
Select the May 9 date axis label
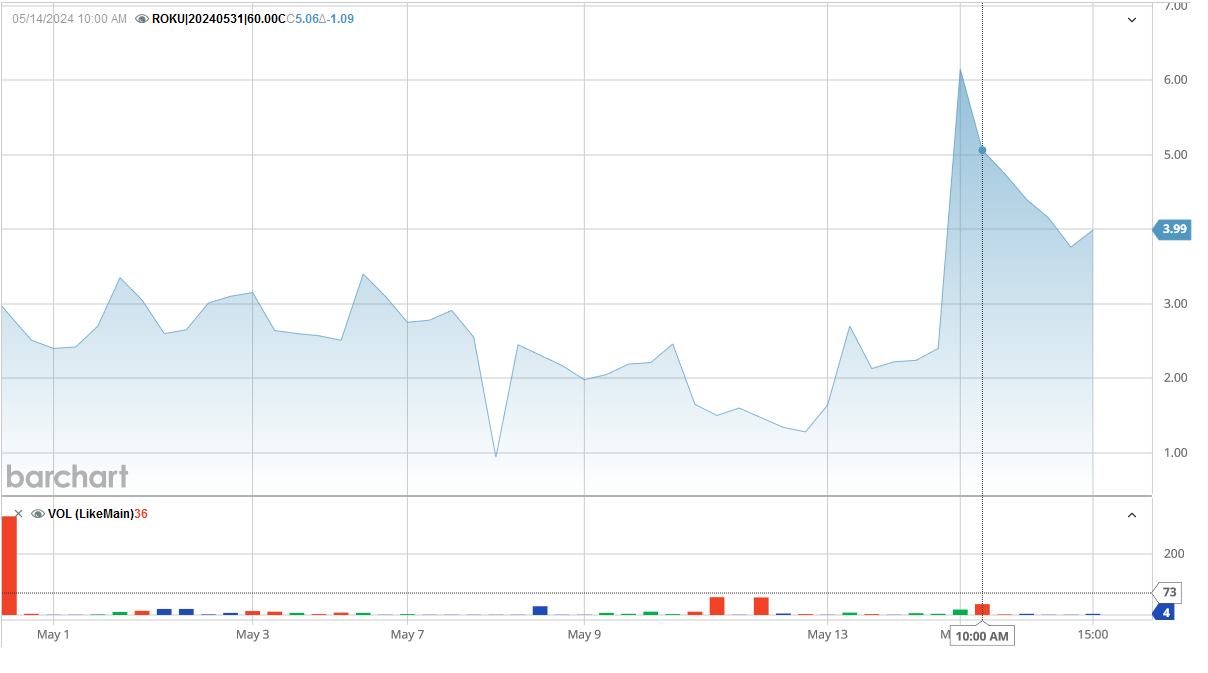(584, 633)
